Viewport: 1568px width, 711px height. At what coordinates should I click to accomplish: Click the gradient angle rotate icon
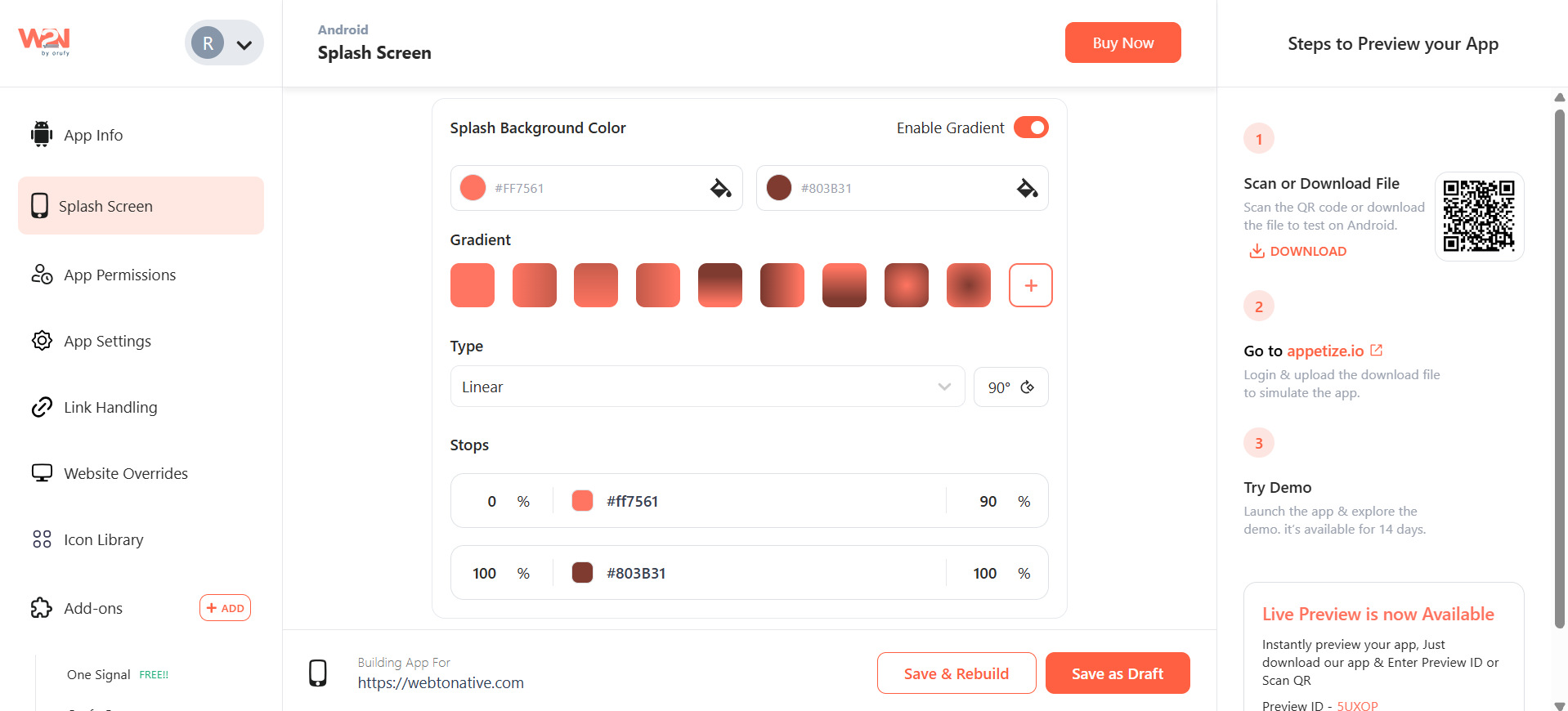[x=1028, y=387]
